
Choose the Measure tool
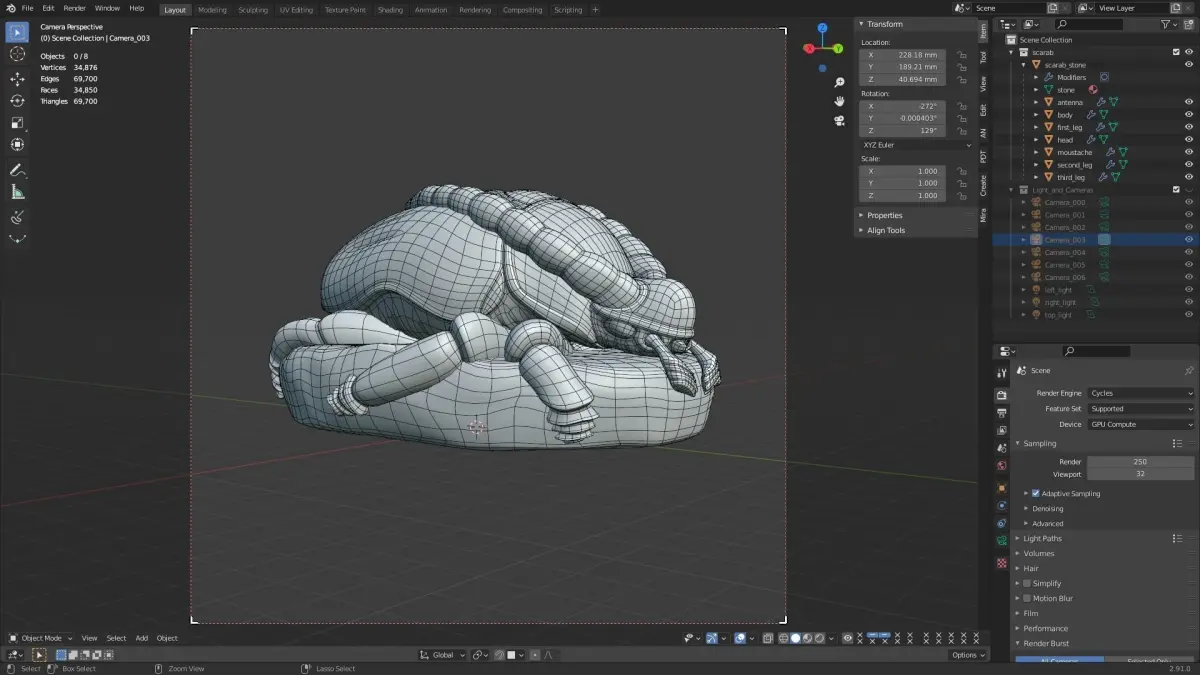pyautogui.click(x=17, y=192)
